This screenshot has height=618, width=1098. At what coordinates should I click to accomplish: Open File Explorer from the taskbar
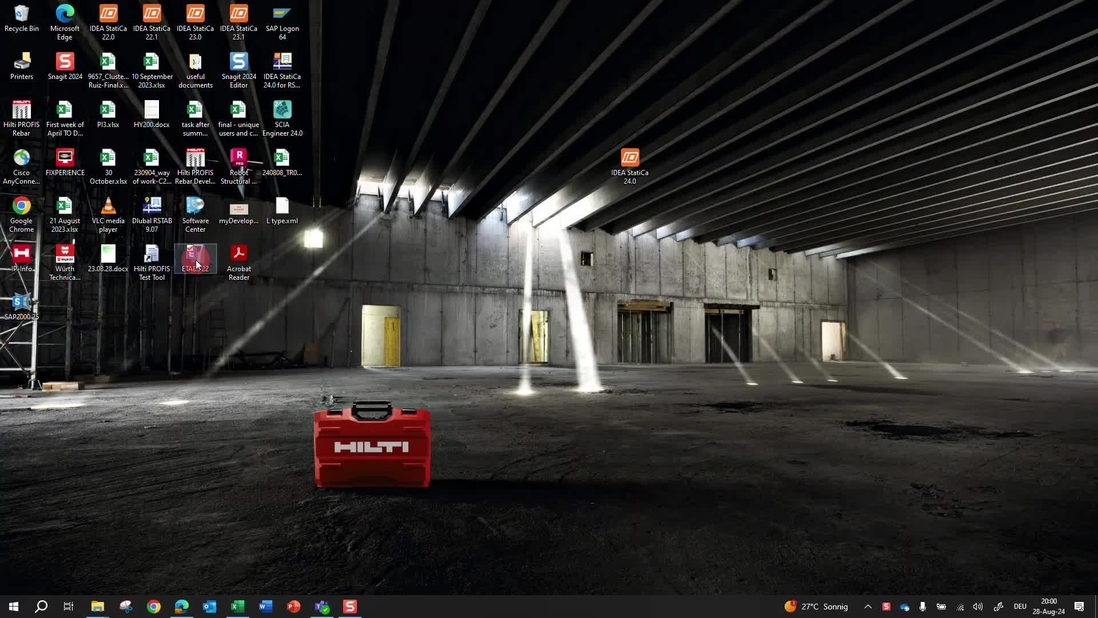click(x=97, y=606)
